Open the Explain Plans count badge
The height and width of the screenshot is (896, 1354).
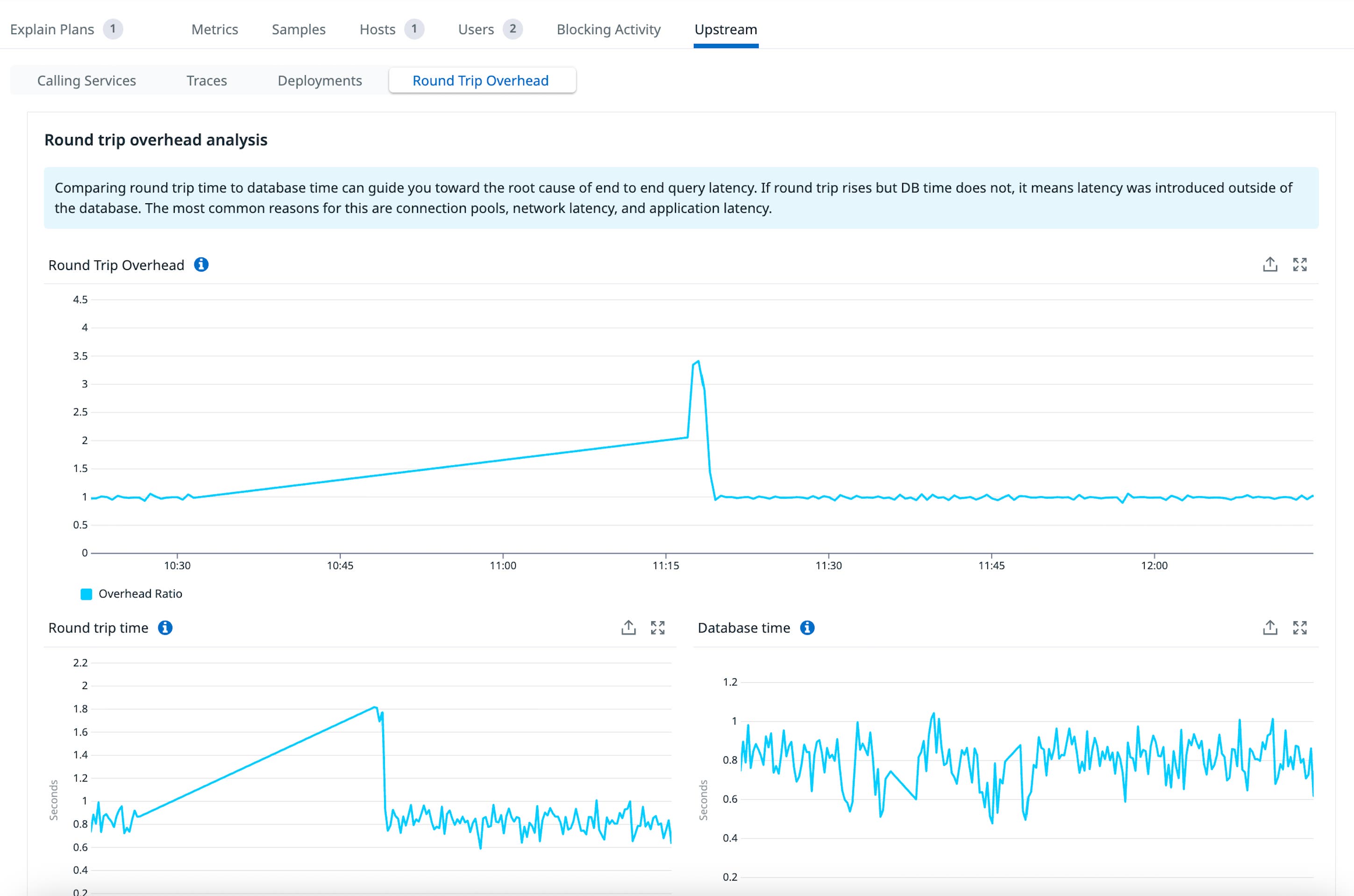point(113,28)
